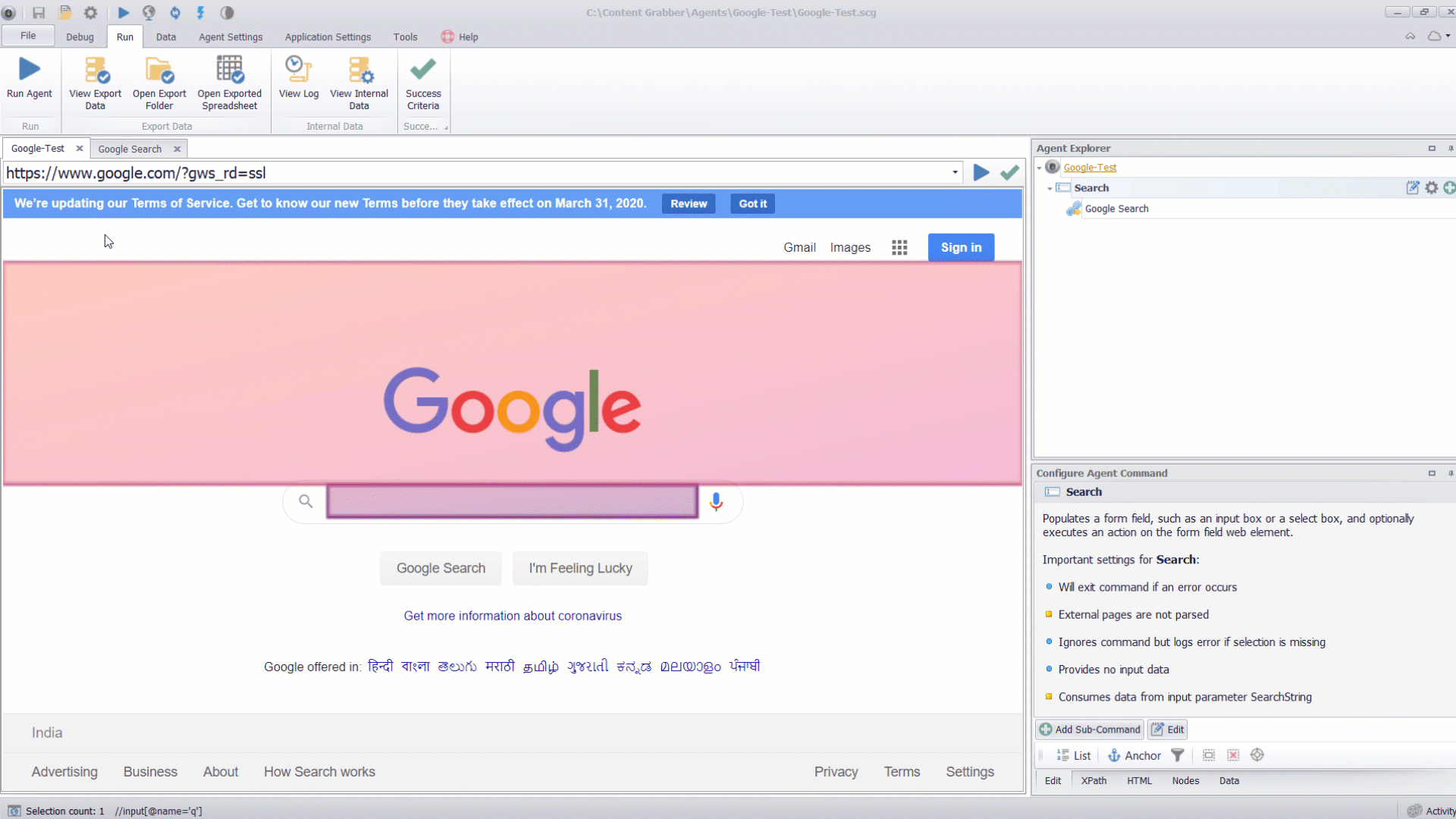Viewport: 1456px width, 819px height.
Task: Open the Agent Settings ribbon tab
Action: [x=230, y=36]
